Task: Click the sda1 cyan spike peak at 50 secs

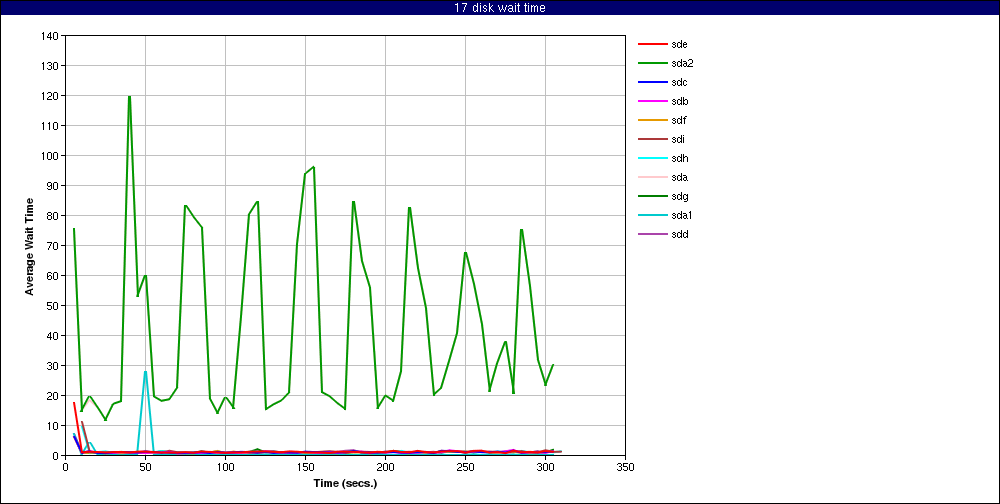Action: point(145,371)
